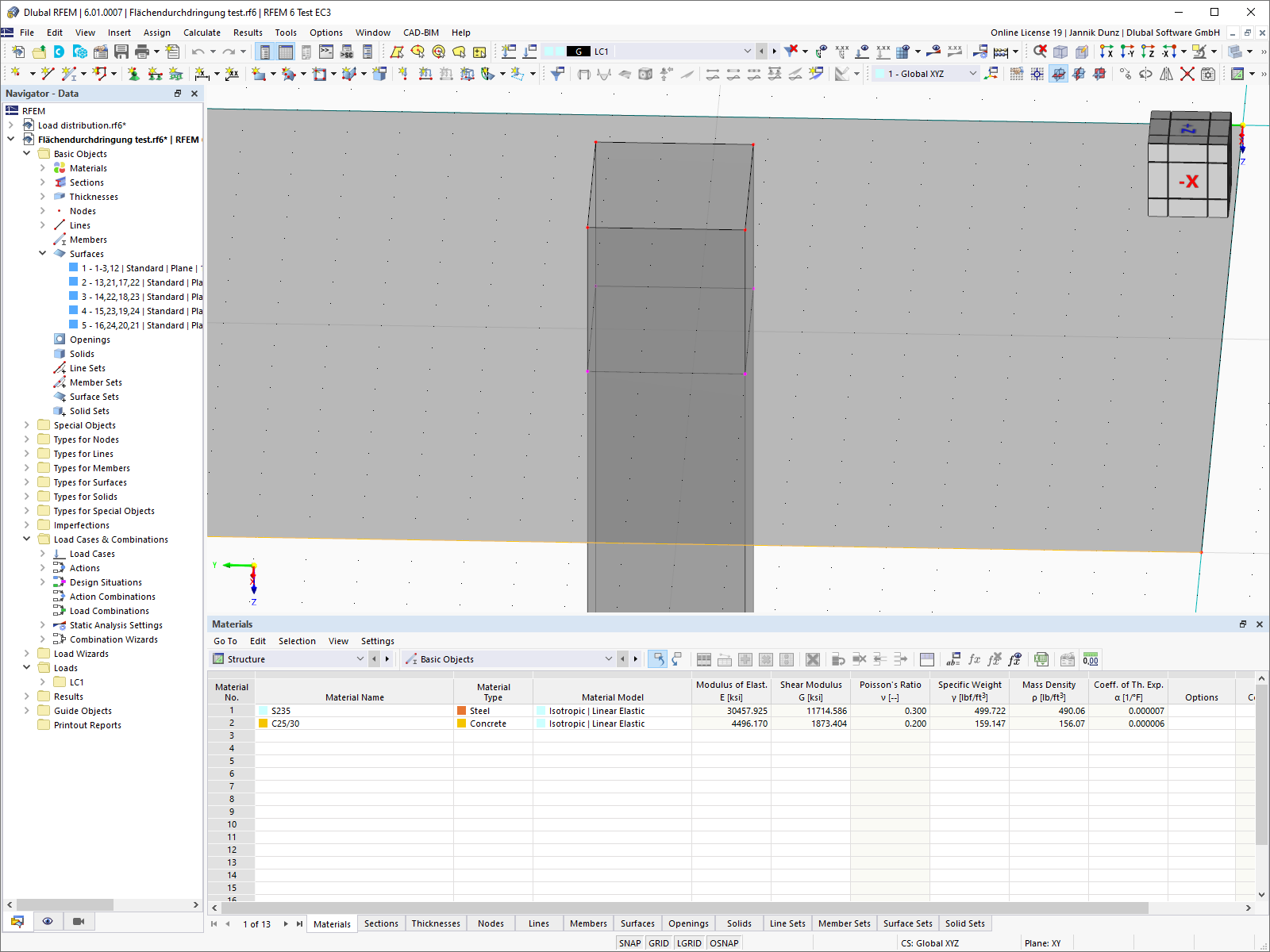Expand the Materials tree node
Image resolution: width=1270 pixels, height=952 pixels.
pyautogui.click(x=43, y=168)
